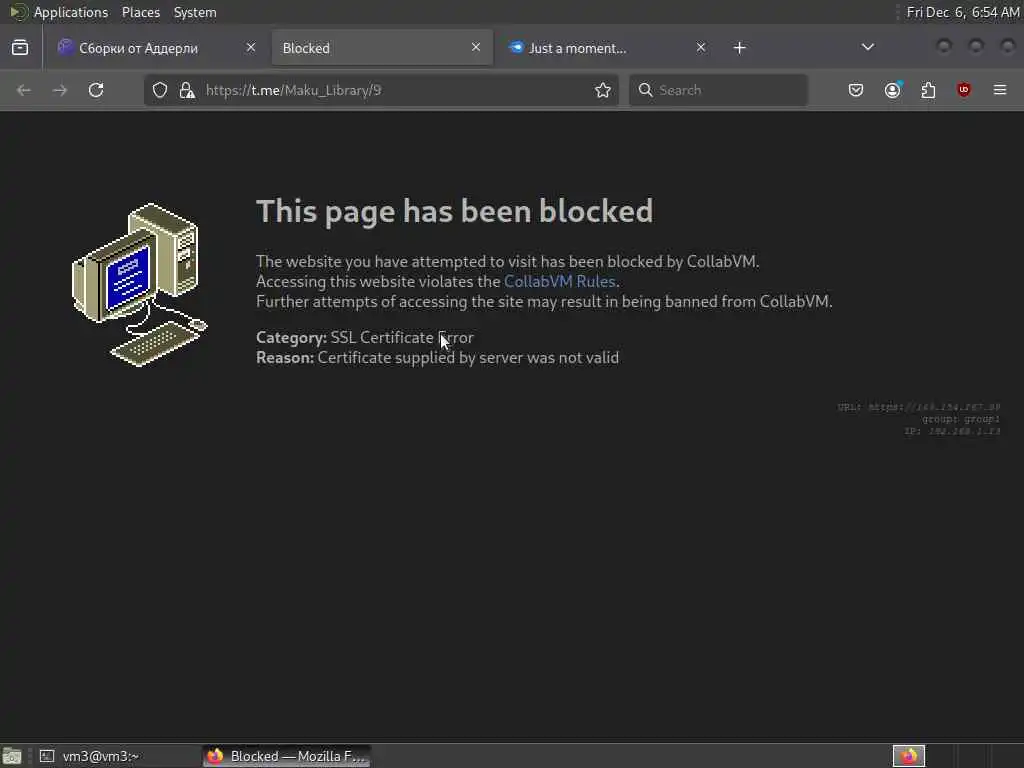The height and width of the screenshot is (768, 1024).
Task: Open tracking protection shield icon
Action: pos(160,90)
